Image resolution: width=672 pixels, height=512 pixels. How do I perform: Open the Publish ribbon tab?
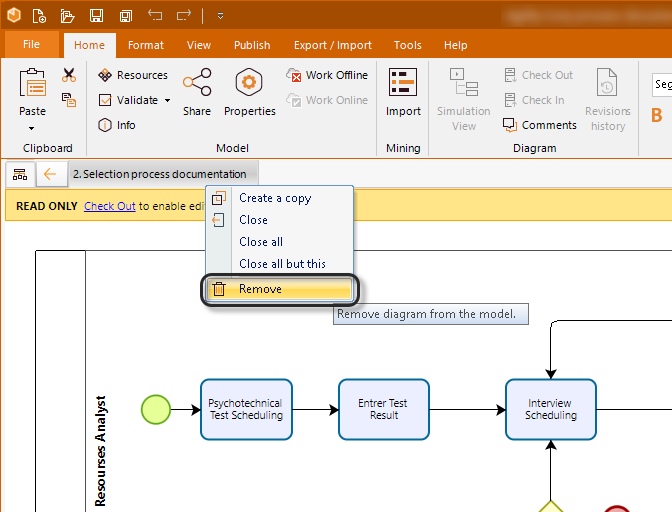(x=252, y=45)
